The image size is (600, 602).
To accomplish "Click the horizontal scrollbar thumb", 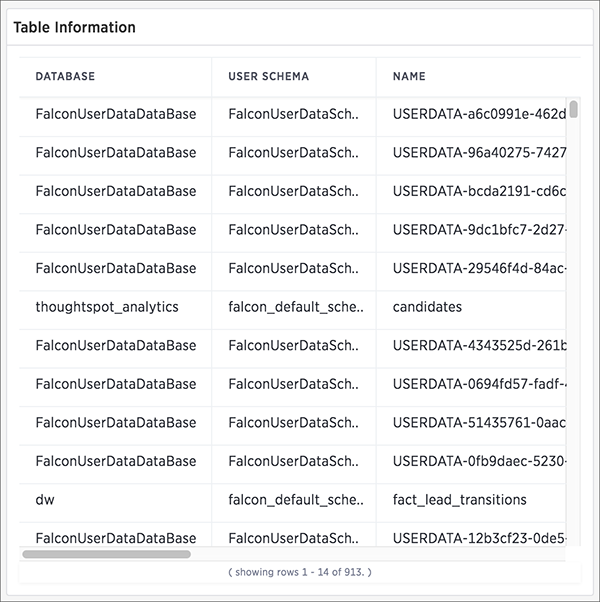I will point(106,554).
